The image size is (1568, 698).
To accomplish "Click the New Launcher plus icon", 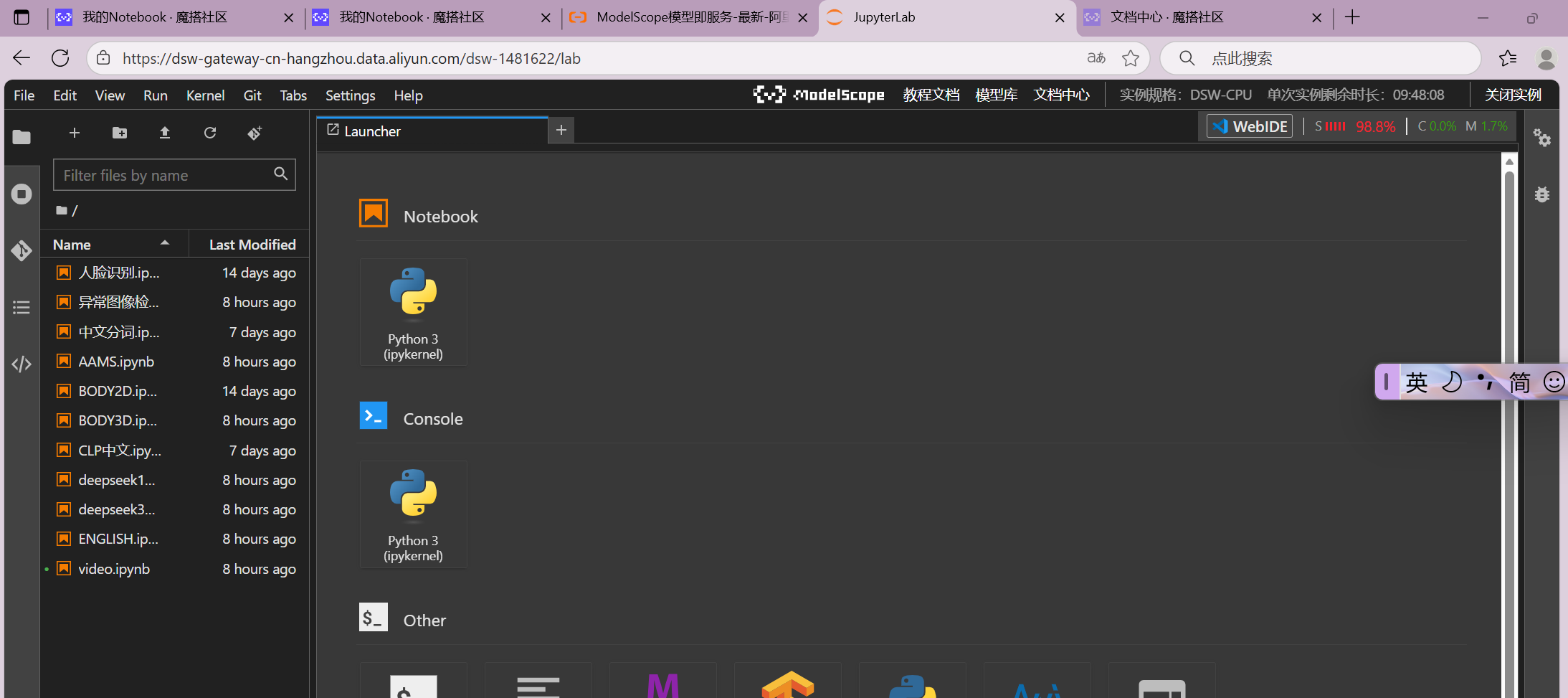I will [75, 133].
